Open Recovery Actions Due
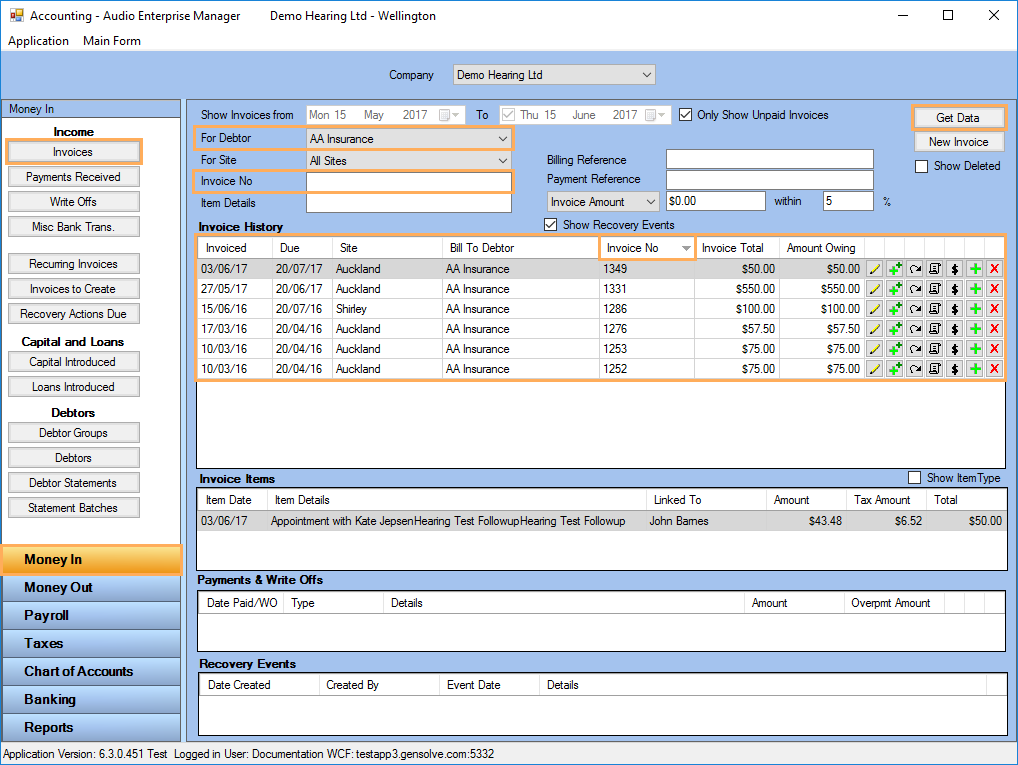1018x765 pixels. click(x=73, y=314)
